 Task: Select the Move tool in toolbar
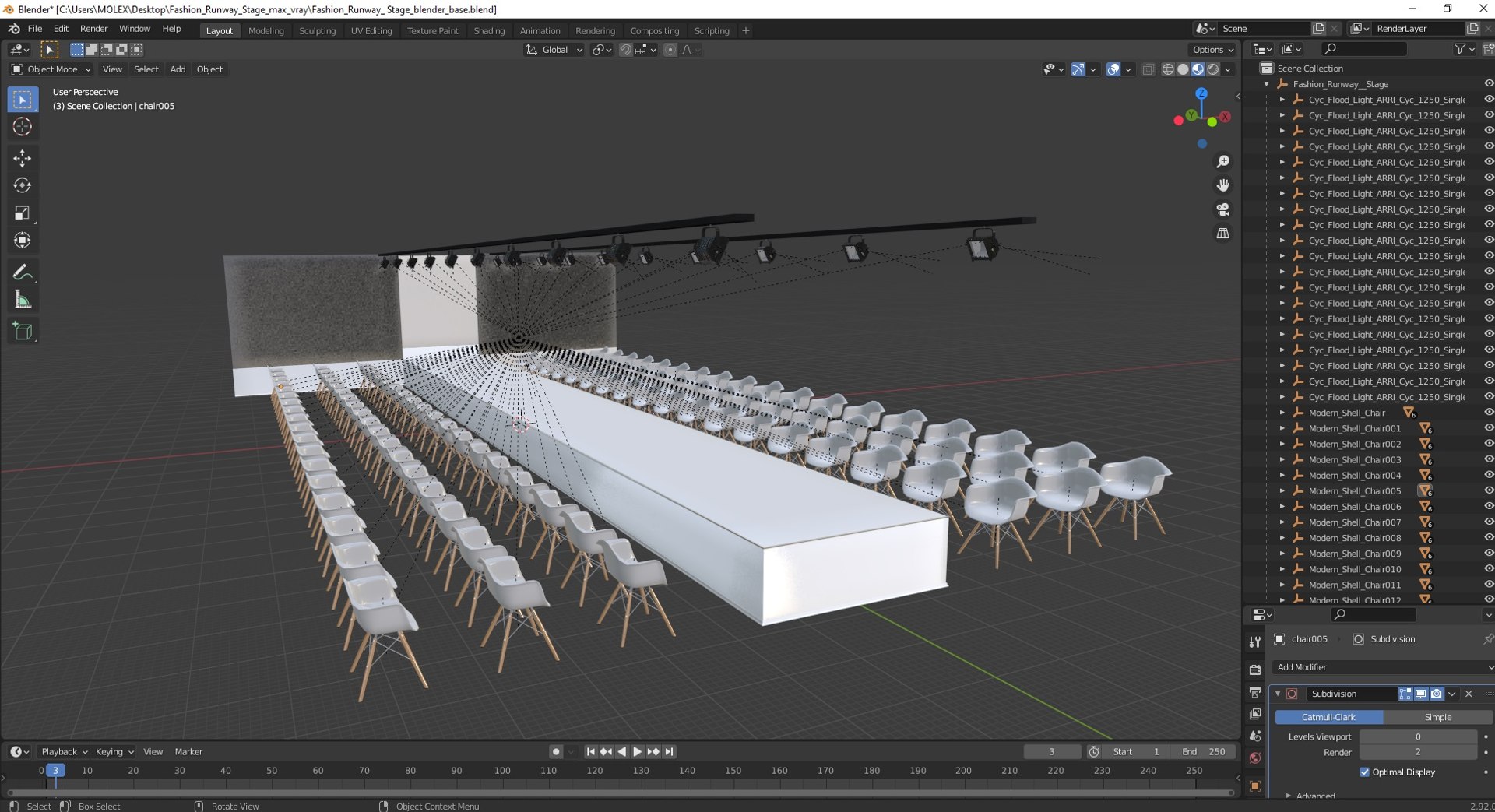click(x=22, y=158)
